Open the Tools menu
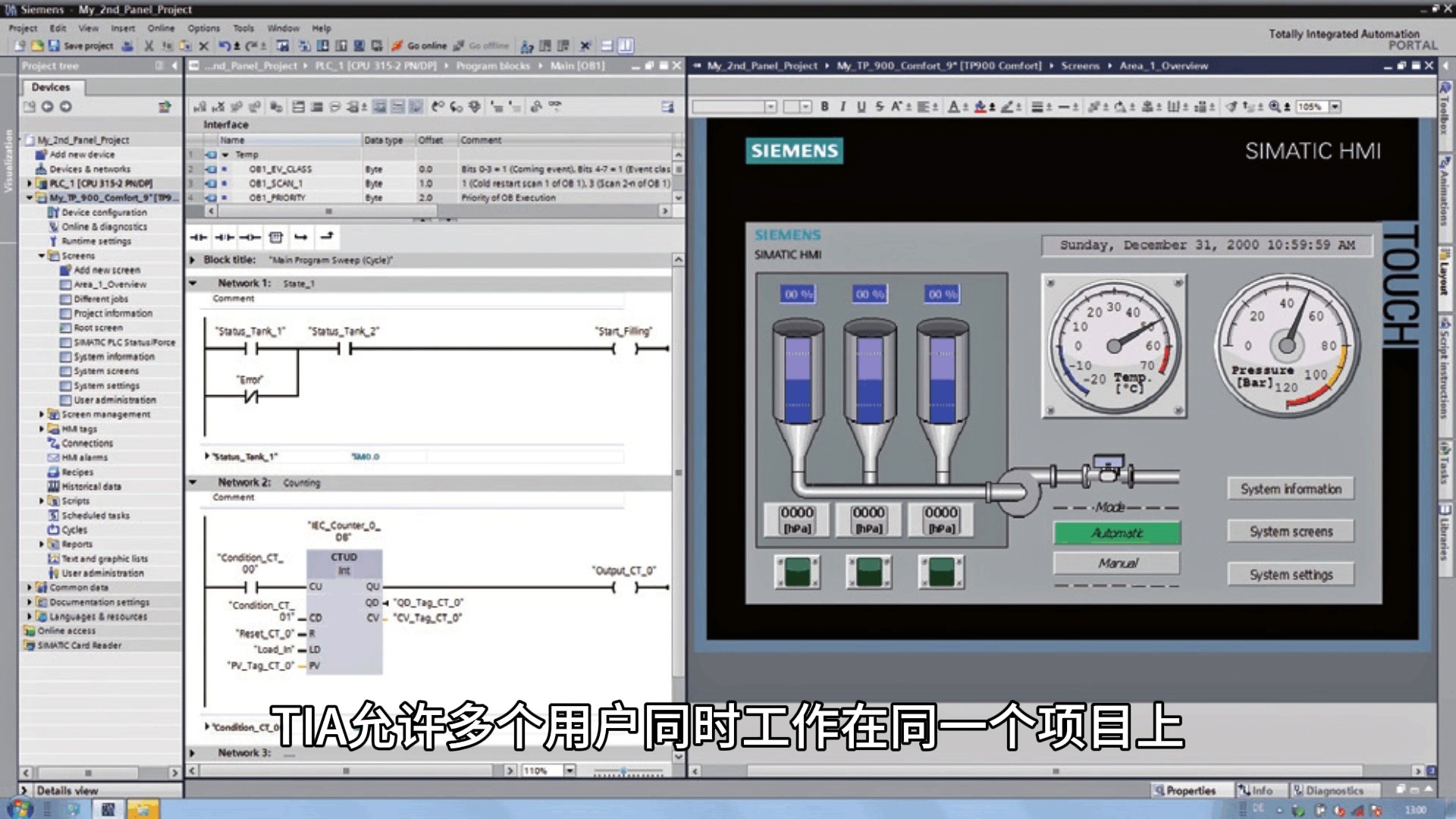This screenshot has height=819, width=1456. pyautogui.click(x=243, y=28)
